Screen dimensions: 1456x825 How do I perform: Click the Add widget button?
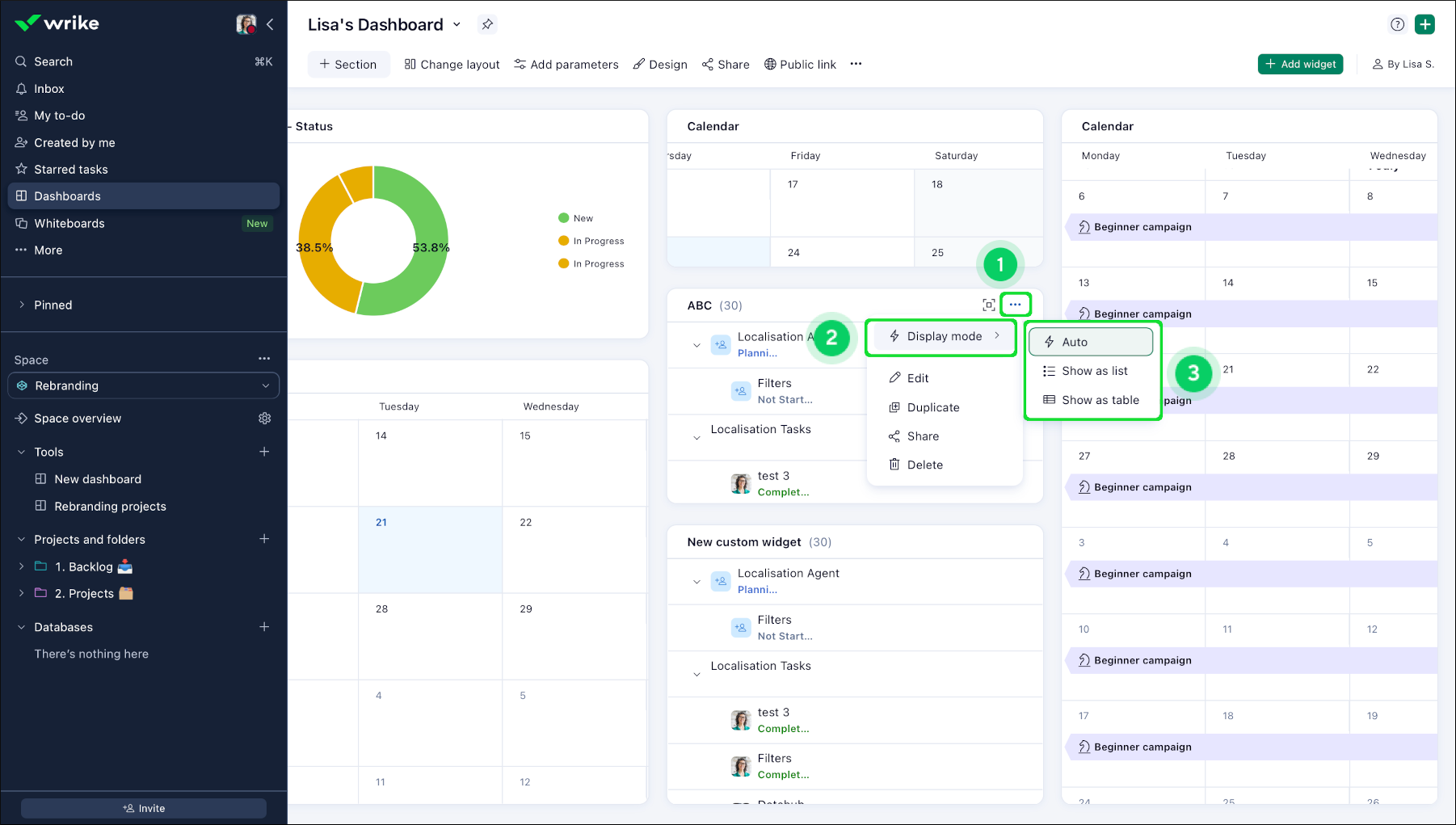pyautogui.click(x=1300, y=64)
